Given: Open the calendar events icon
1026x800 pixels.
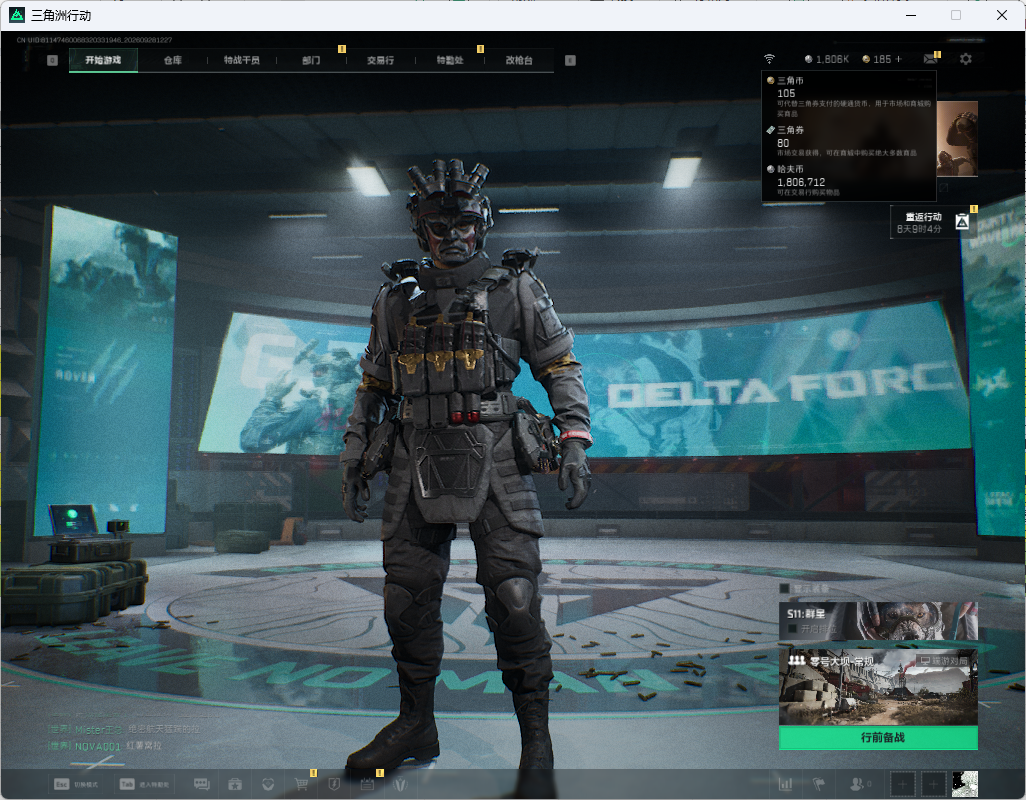Looking at the screenshot, I should pos(367,784).
